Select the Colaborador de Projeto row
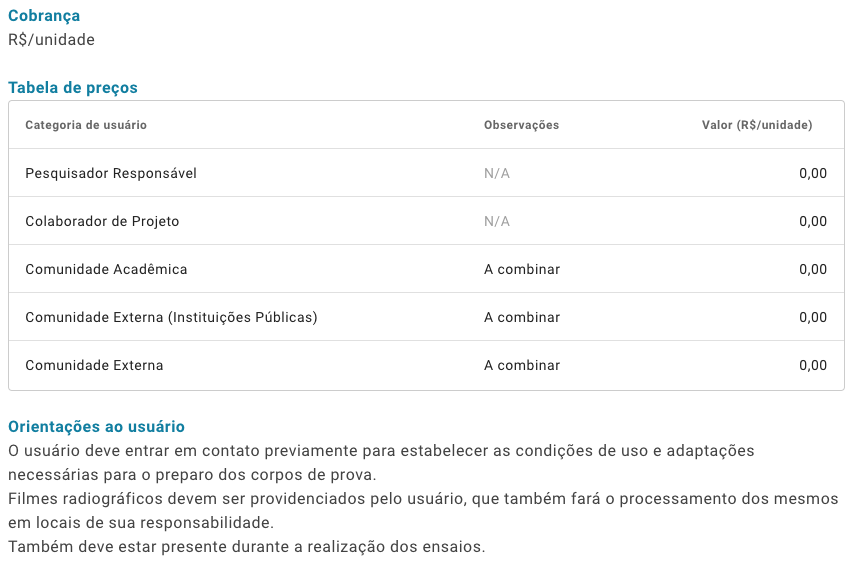The height and width of the screenshot is (563, 856). 426,221
